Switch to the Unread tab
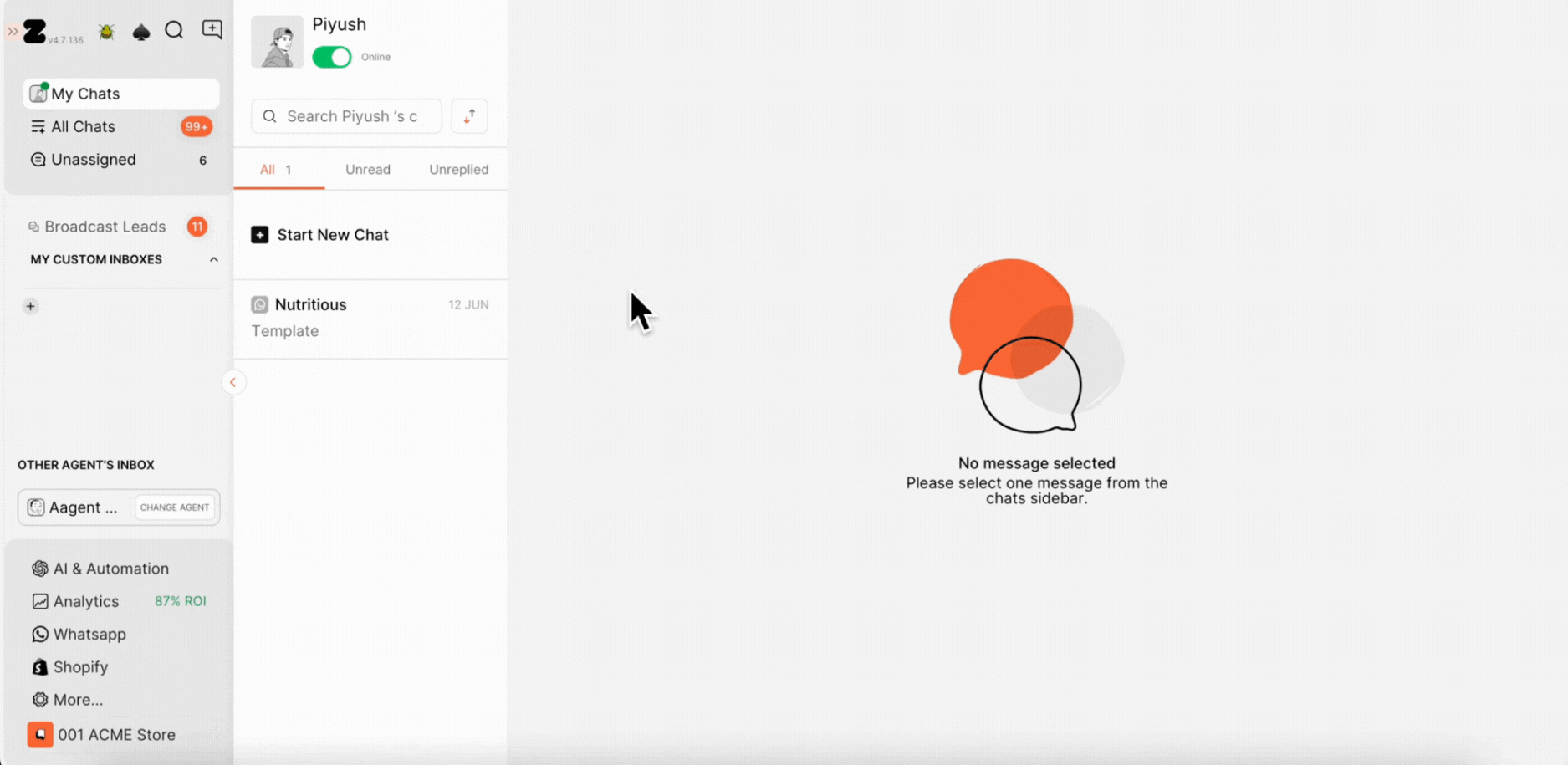 pos(368,170)
